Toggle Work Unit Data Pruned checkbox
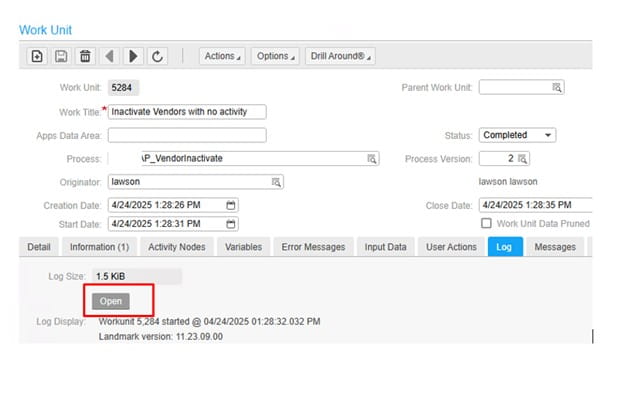The image size is (624, 400). (487, 223)
